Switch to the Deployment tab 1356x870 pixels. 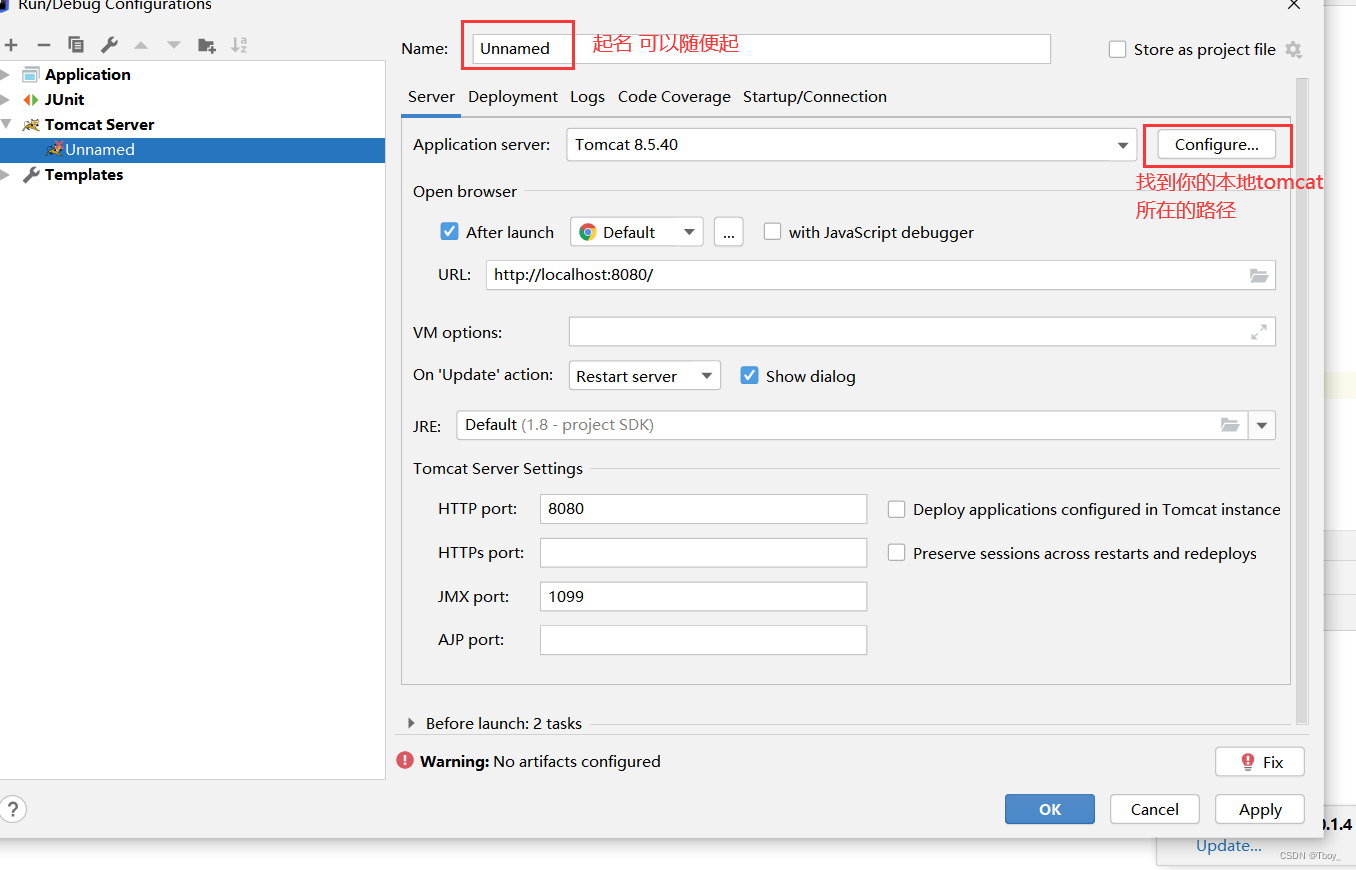(513, 96)
